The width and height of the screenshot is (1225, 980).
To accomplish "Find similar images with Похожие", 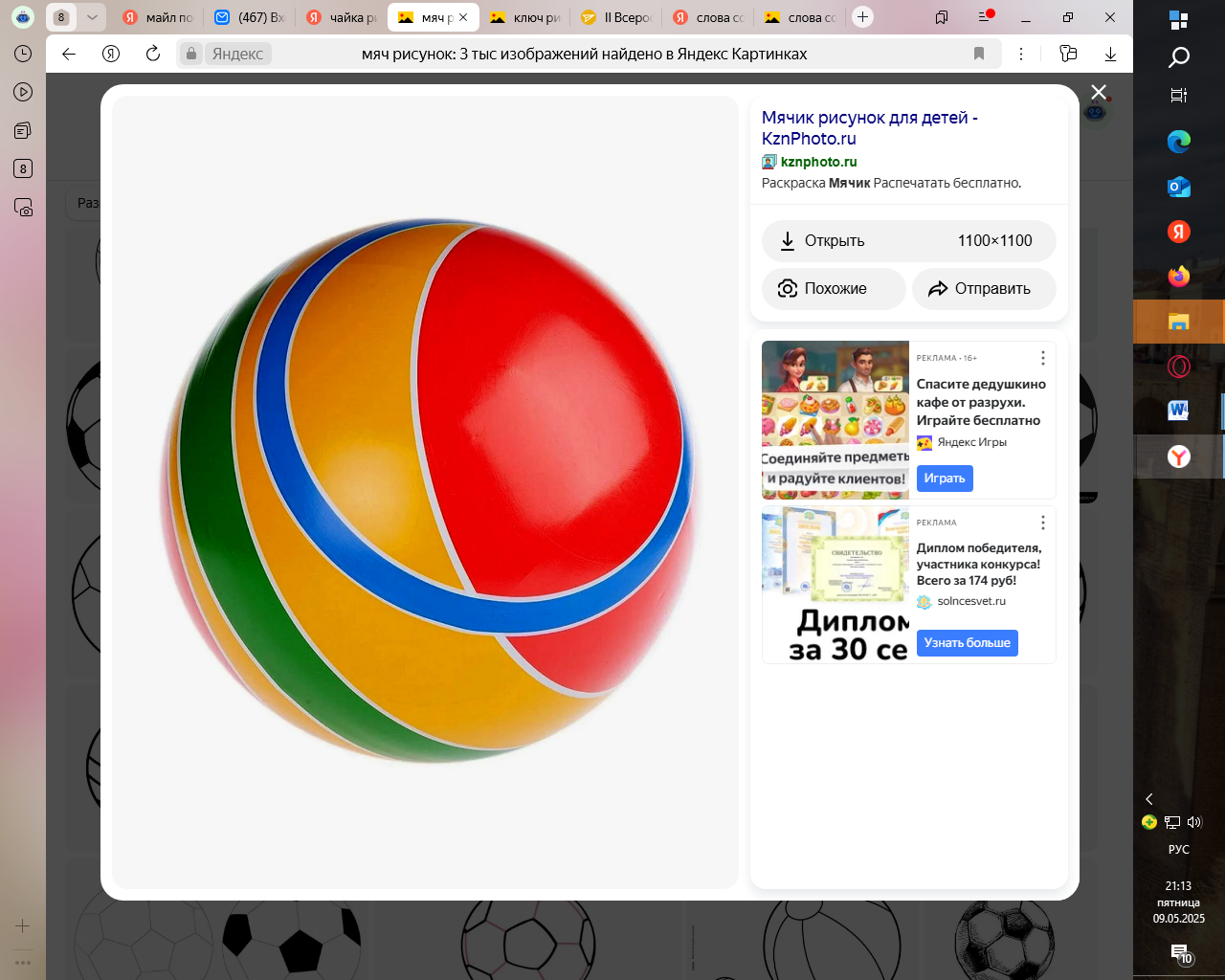I will coord(834,289).
